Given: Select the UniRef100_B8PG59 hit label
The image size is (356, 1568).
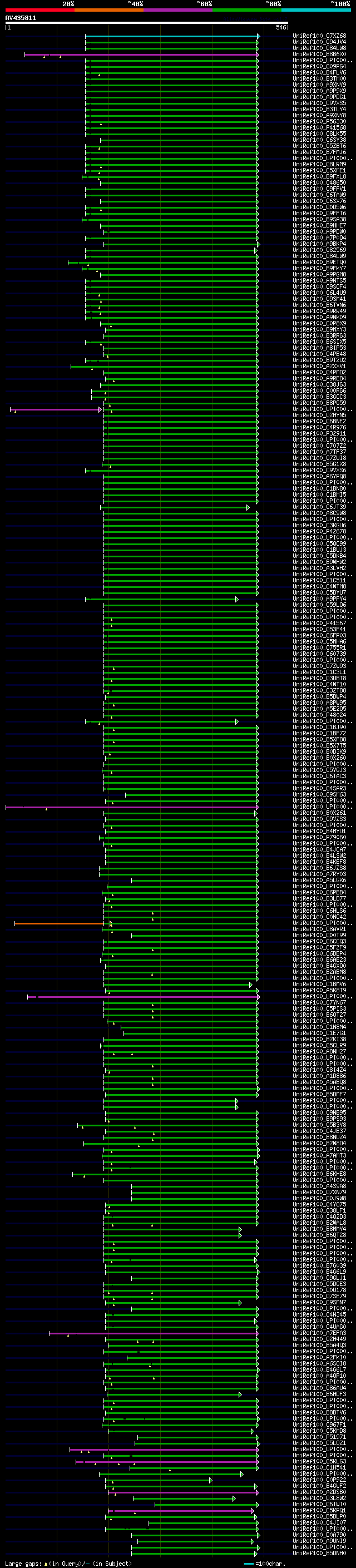Looking at the screenshot, I should click(319, 403).
